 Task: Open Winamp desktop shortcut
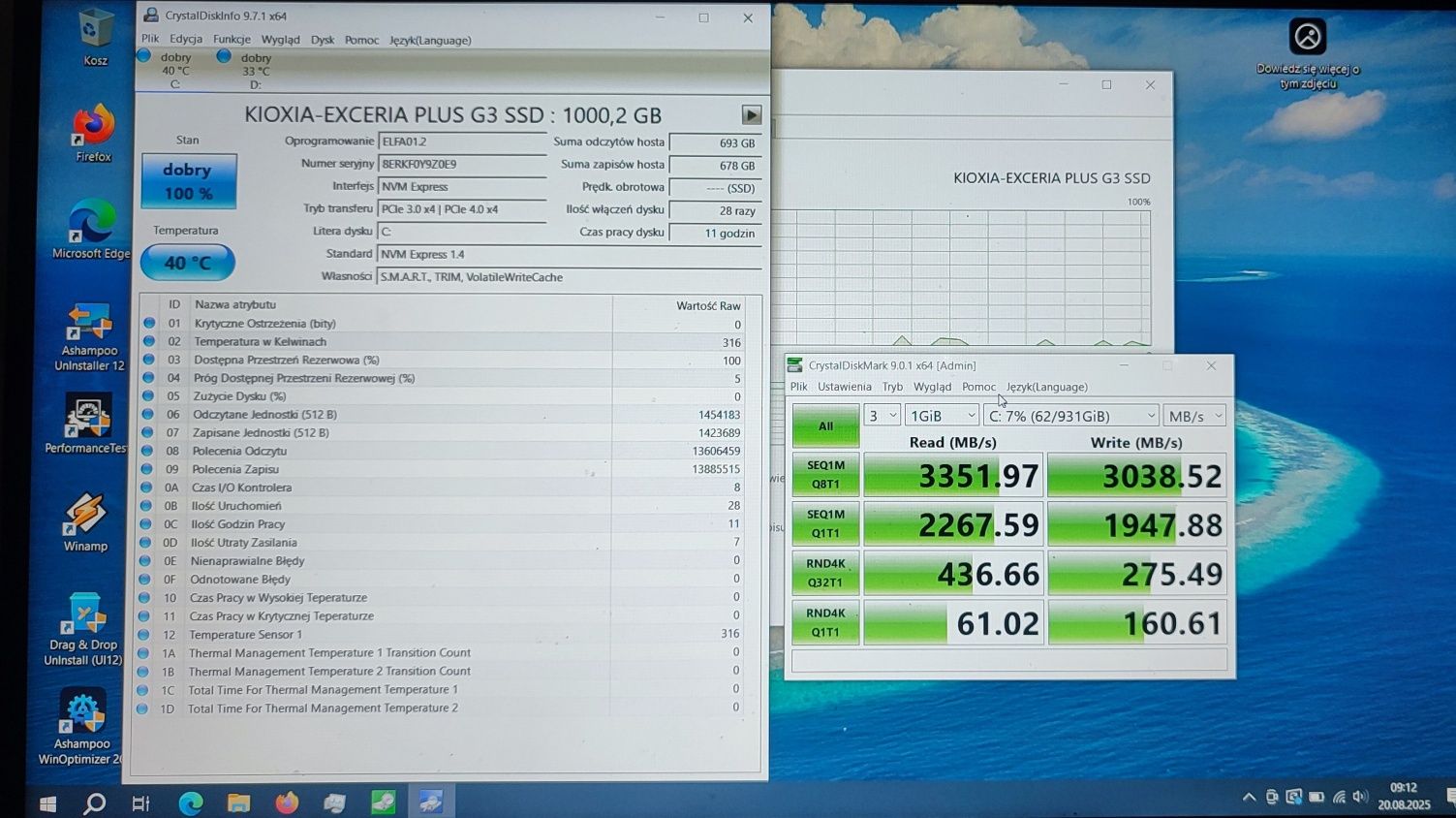click(85, 522)
